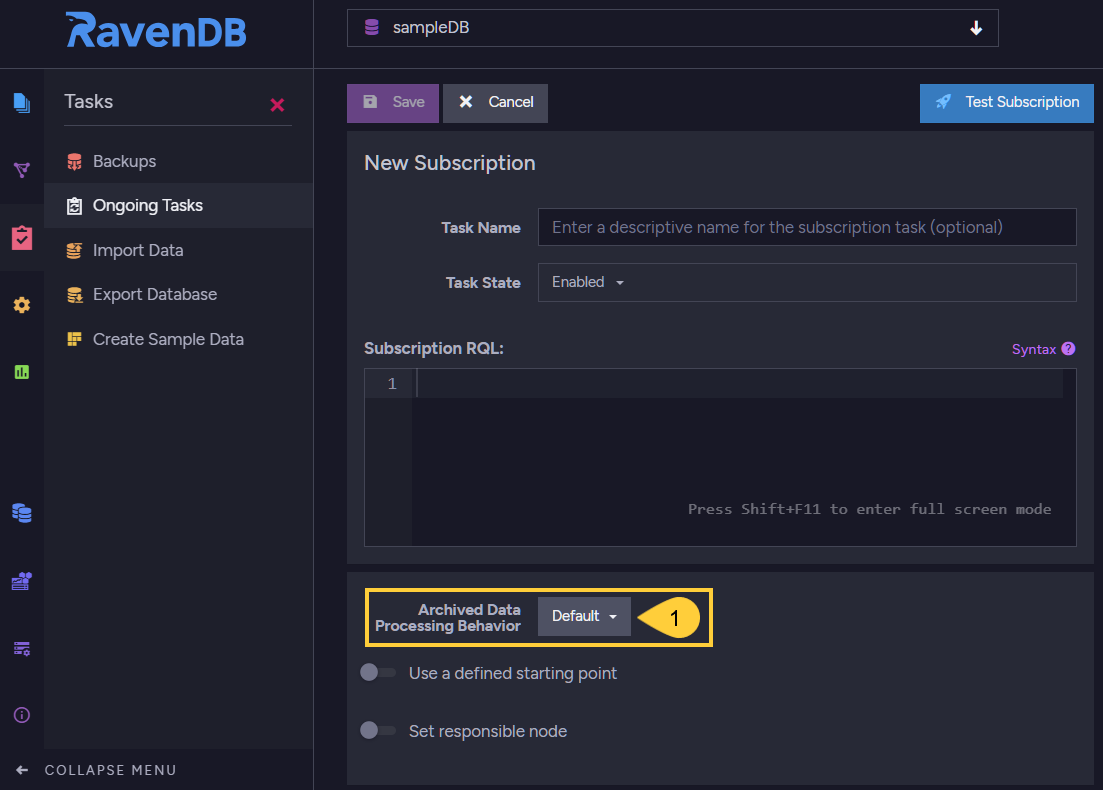
Task: Click the Create Sample Data icon
Action: [74, 340]
